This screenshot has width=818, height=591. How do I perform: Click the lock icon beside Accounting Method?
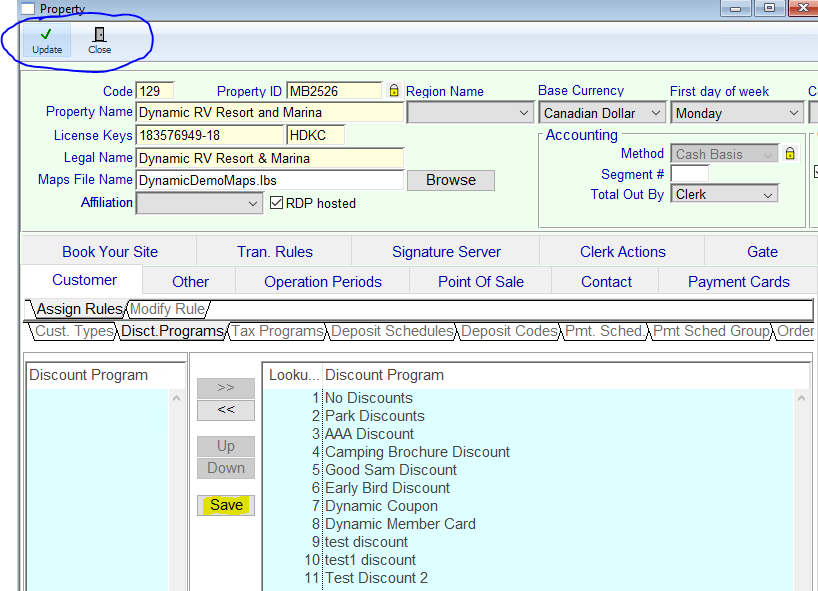tap(790, 153)
